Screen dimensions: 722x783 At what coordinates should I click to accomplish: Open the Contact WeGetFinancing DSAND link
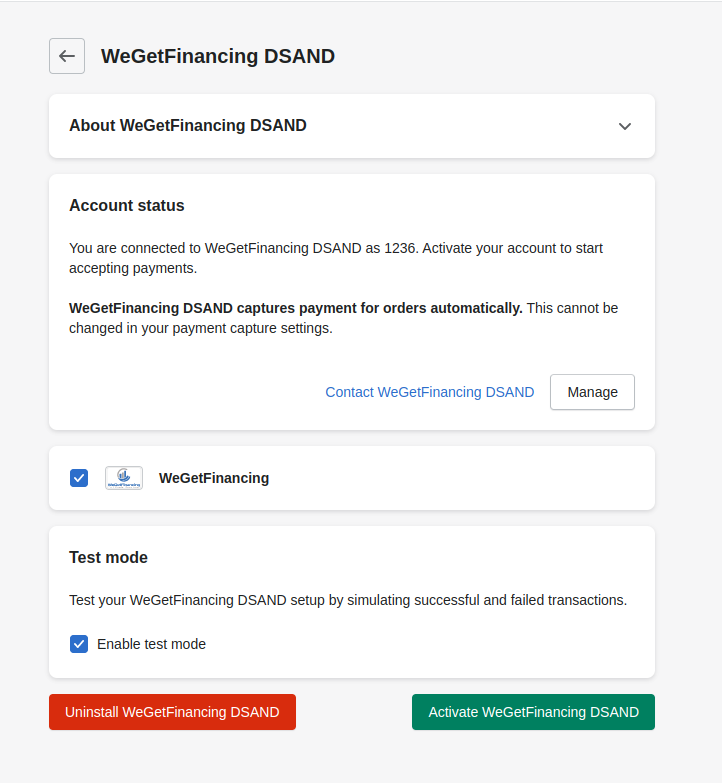[430, 392]
